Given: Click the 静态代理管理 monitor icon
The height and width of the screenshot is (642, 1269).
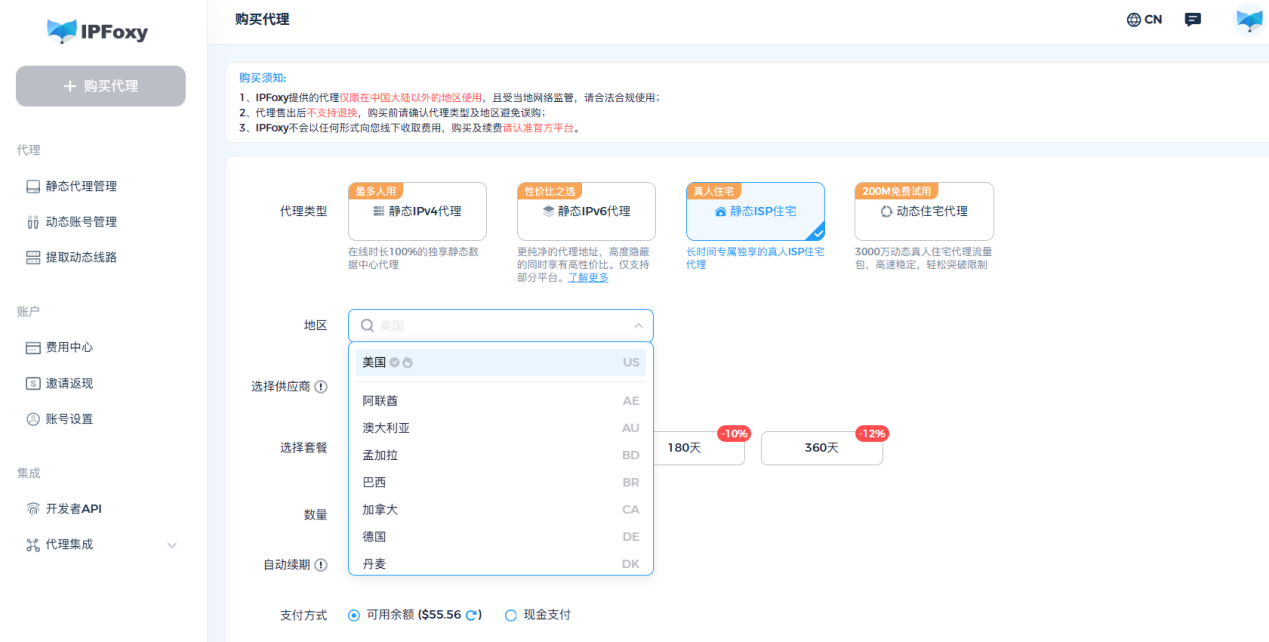Looking at the screenshot, I should (x=33, y=186).
